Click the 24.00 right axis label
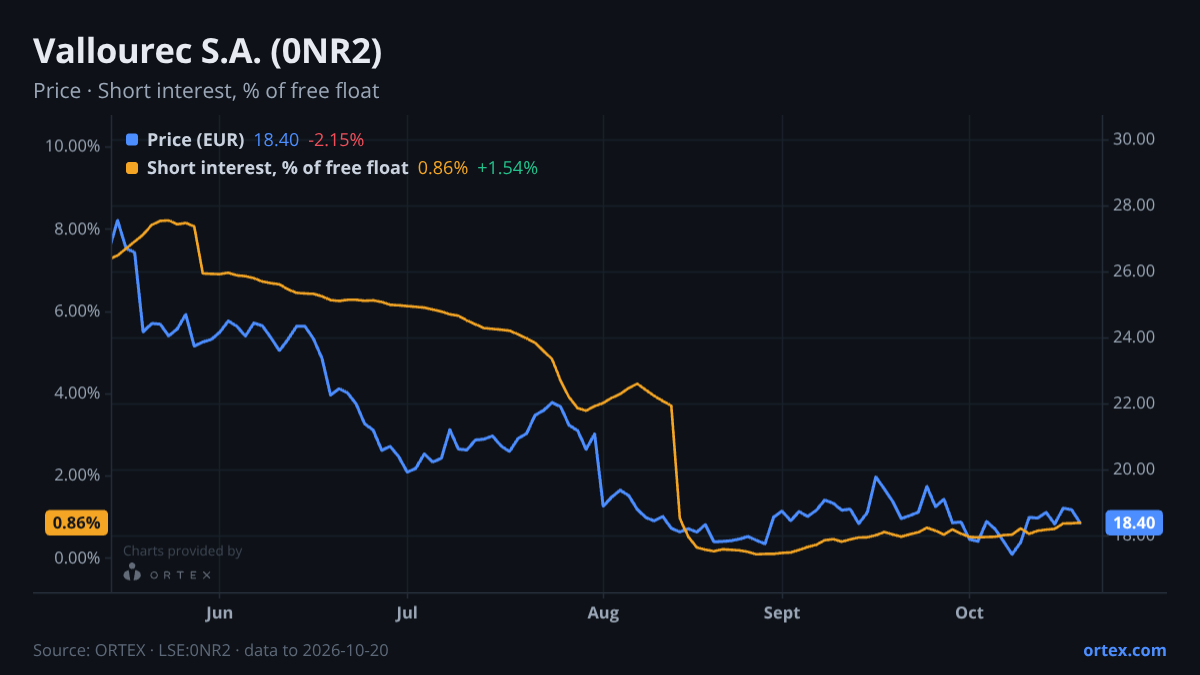Image resolution: width=1200 pixels, height=675 pixels. [1134, 337]
